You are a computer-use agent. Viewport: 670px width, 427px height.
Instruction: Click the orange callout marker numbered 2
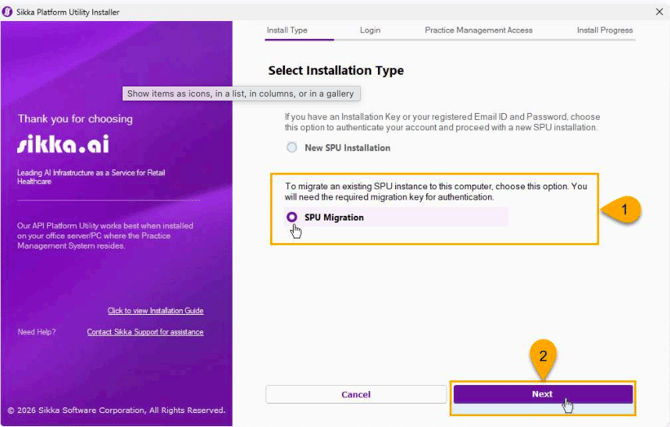(542, 355)
